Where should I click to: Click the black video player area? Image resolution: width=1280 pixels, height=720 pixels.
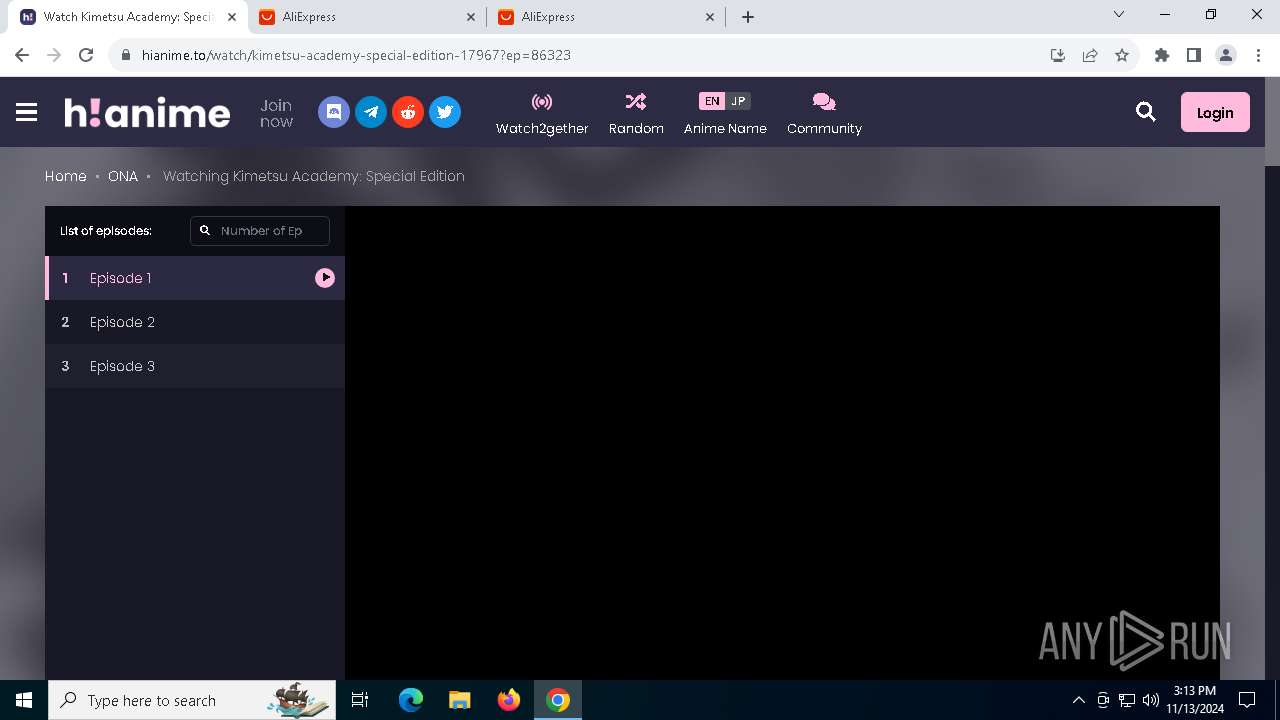click(782, 443)
